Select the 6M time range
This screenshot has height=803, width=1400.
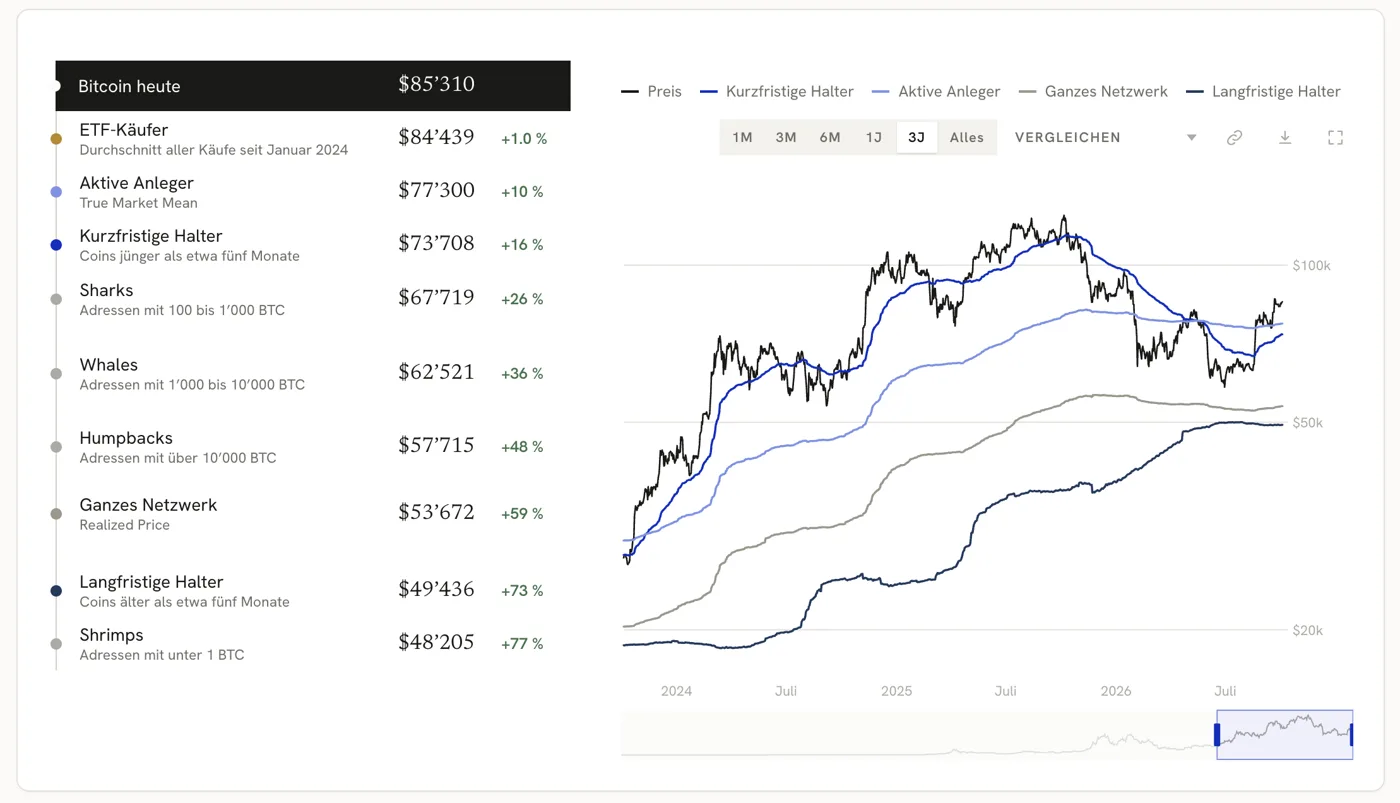point(830,138)
